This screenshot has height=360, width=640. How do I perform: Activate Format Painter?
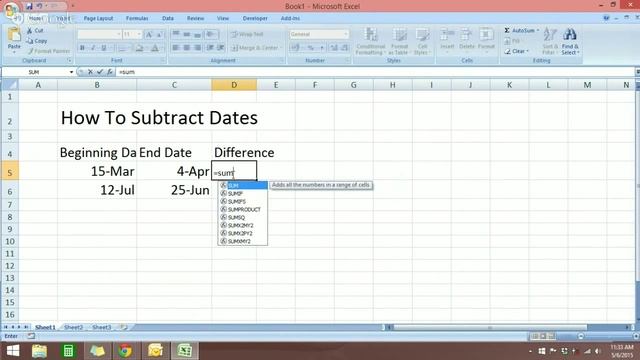(x=49, y=51)
